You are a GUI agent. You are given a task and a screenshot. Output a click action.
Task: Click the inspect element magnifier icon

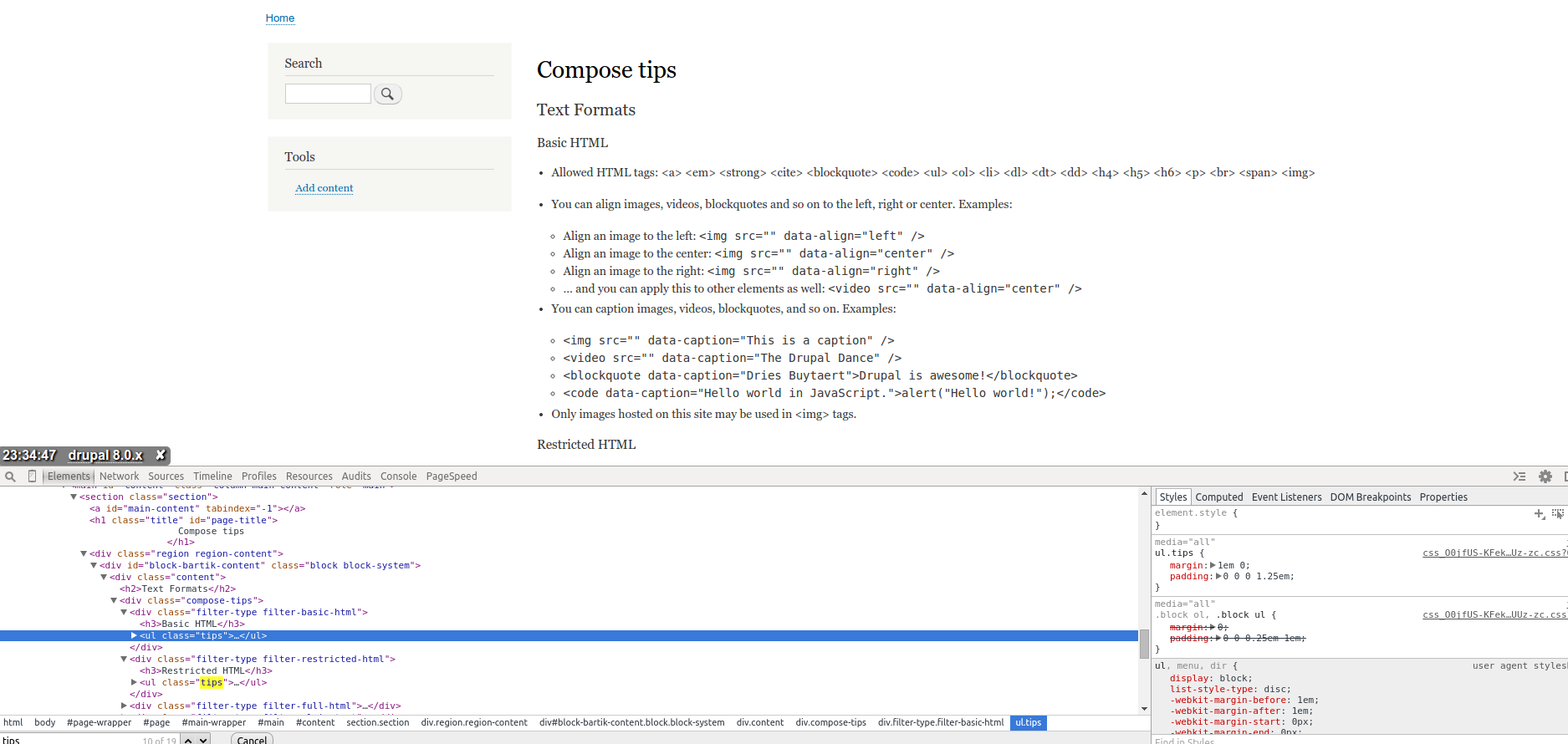(10, 476)
